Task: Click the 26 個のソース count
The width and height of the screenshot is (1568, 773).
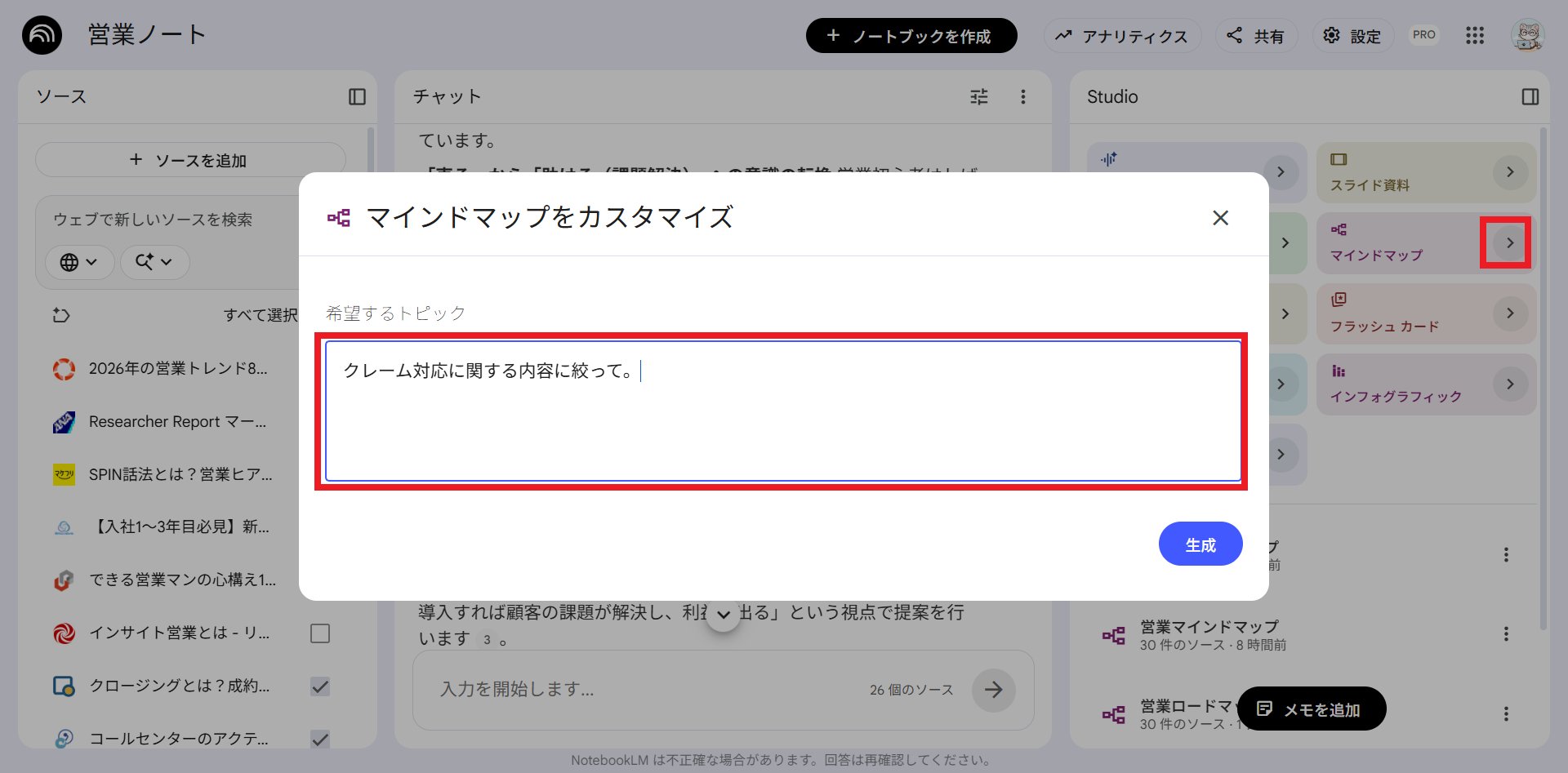Action: [911, 690]
